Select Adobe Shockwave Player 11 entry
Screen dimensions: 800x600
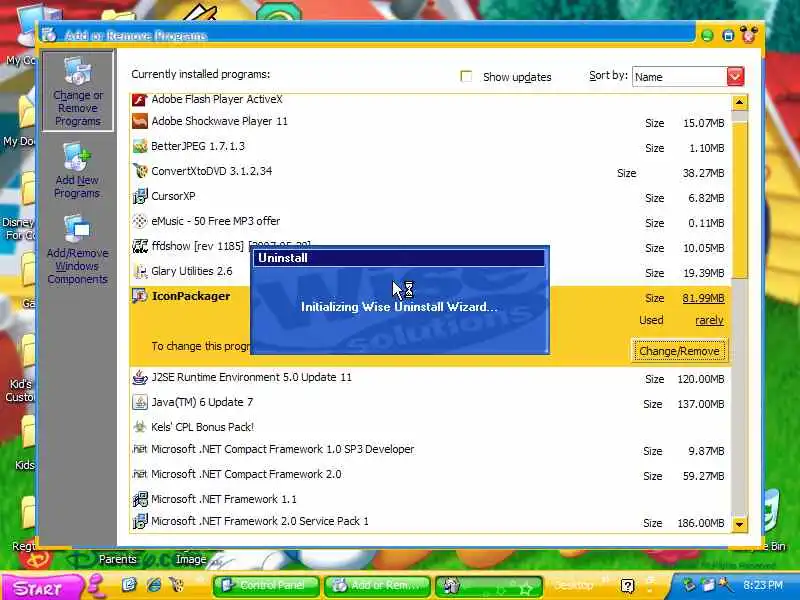[431, 121]
